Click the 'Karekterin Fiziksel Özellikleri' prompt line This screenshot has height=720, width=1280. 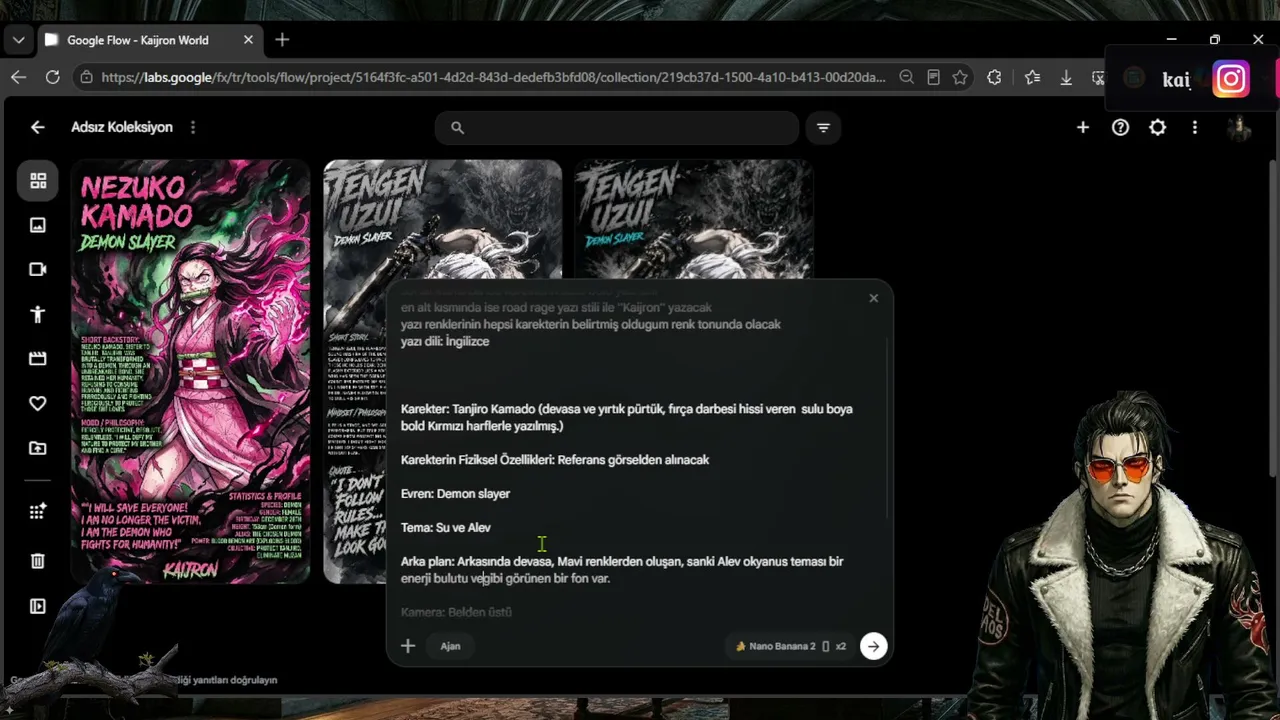click(555, 460)
